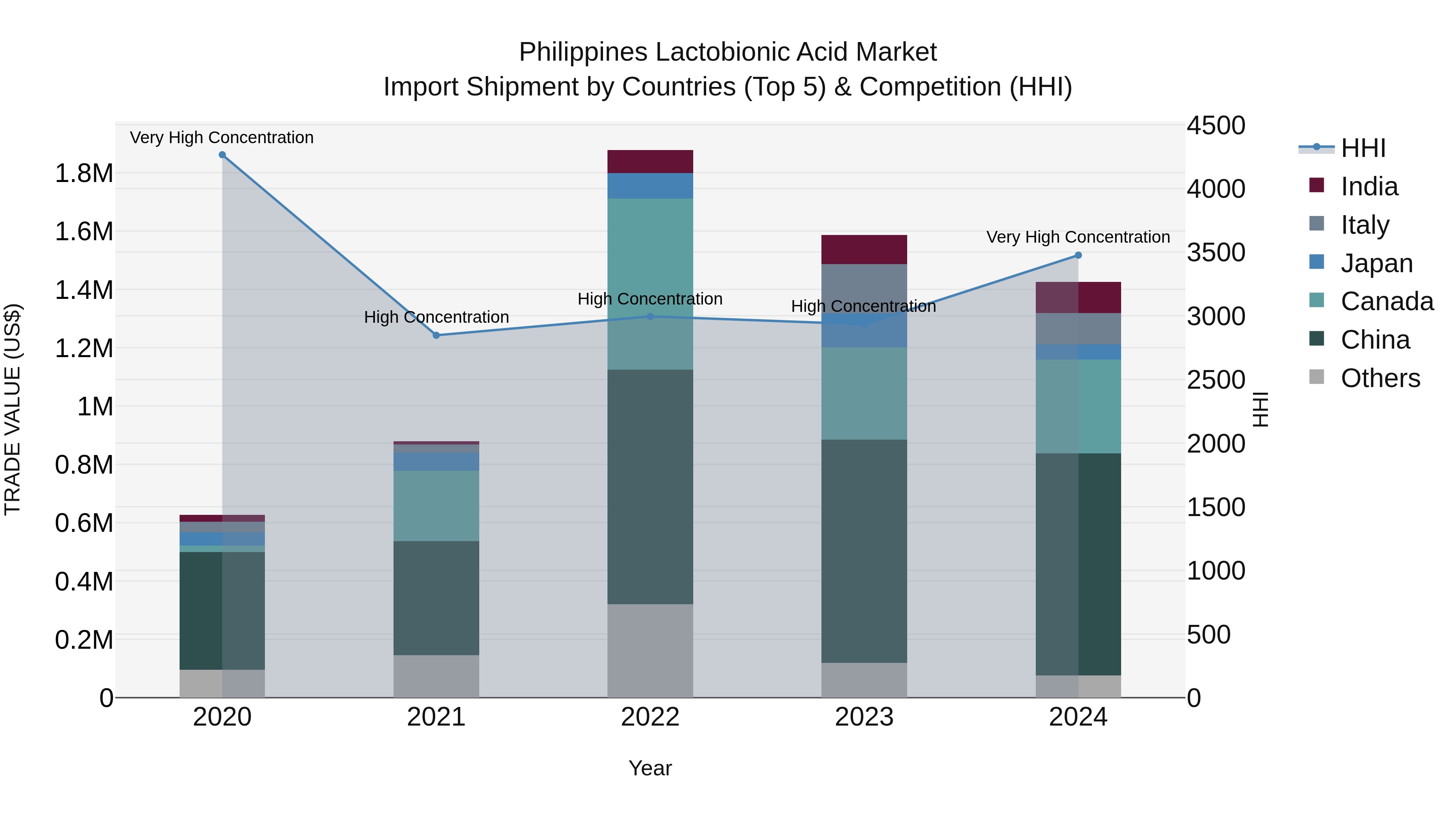
Task: Click the Canada teal legend swatch
Action: pos(1316,300)
